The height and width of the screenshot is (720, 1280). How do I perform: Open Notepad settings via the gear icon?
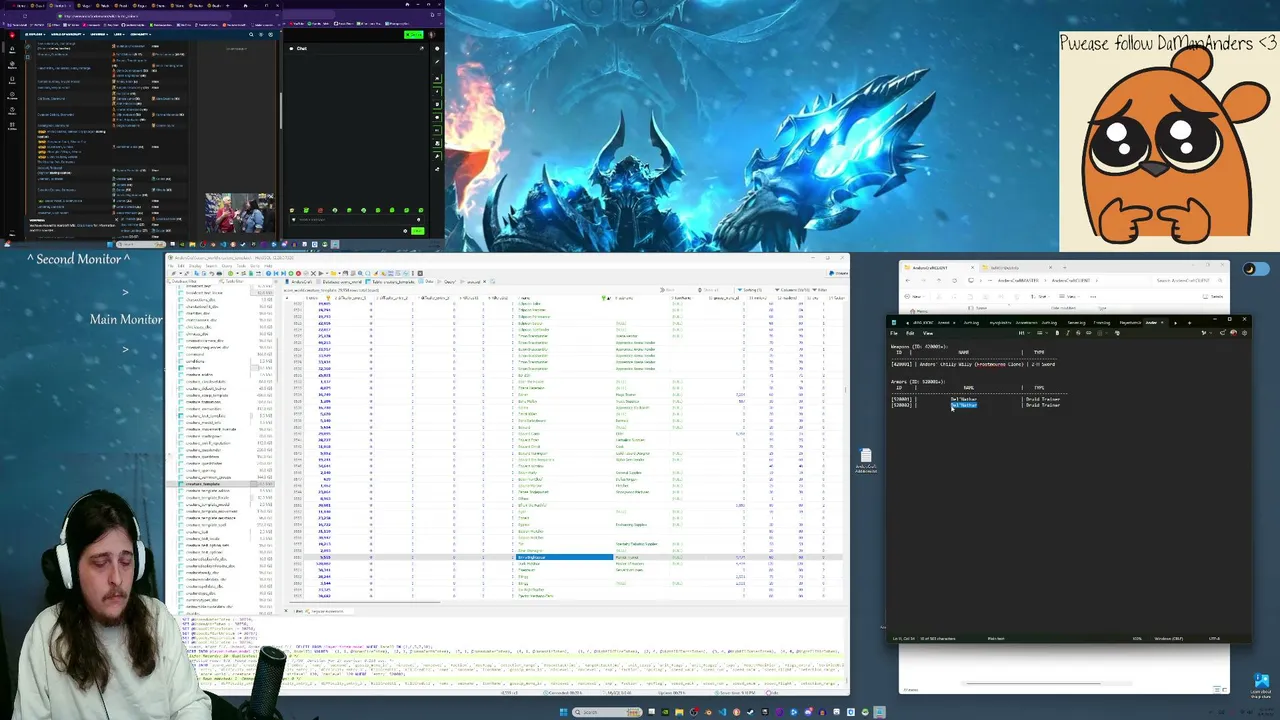point(1243,333)
